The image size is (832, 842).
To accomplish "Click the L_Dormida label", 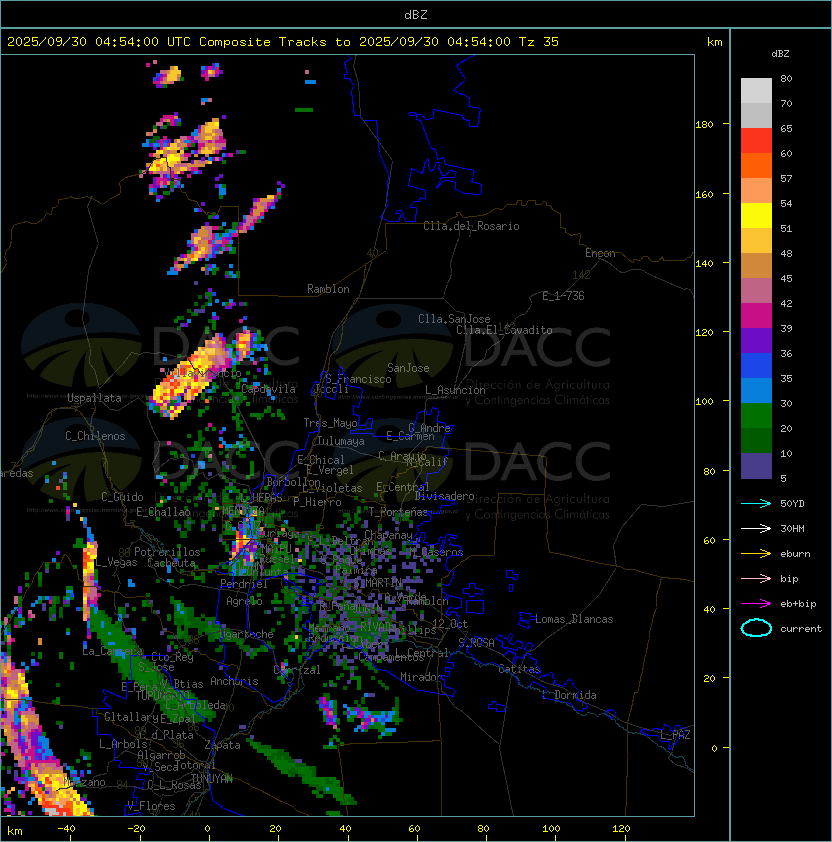I will point(569,695).
